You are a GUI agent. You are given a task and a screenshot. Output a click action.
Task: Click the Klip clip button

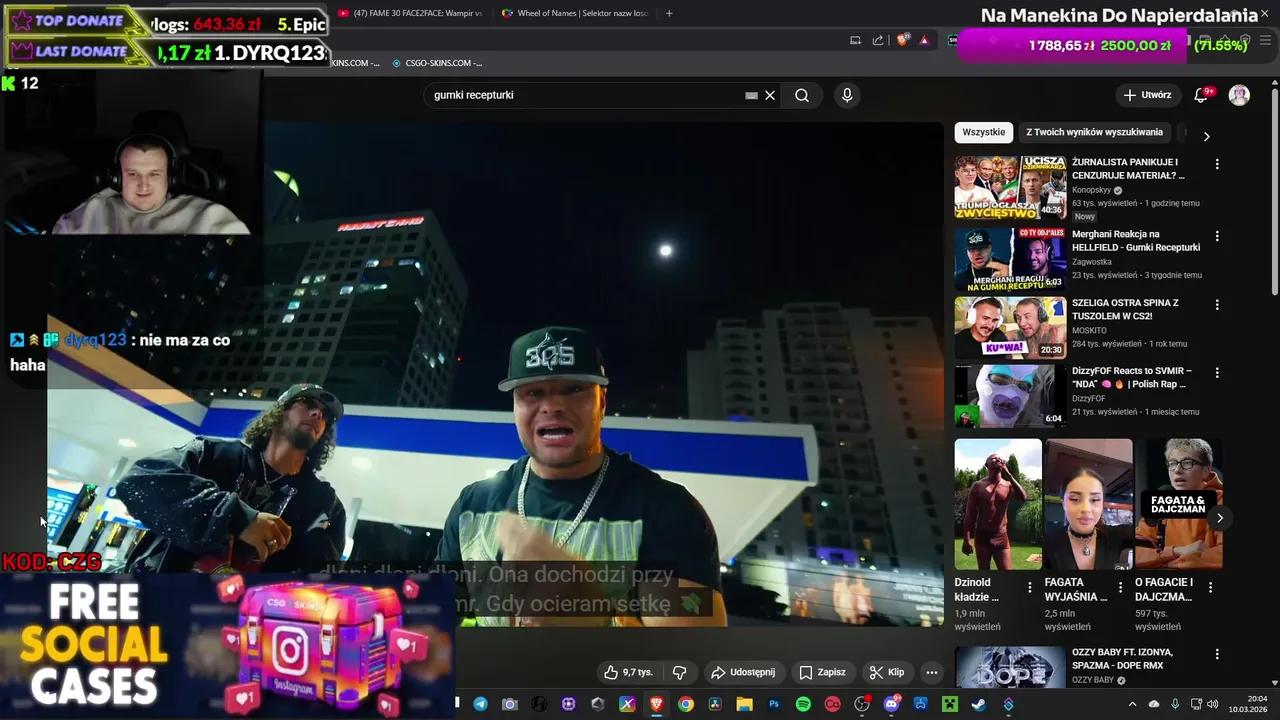pyautogui.click(x=886, y=672)
